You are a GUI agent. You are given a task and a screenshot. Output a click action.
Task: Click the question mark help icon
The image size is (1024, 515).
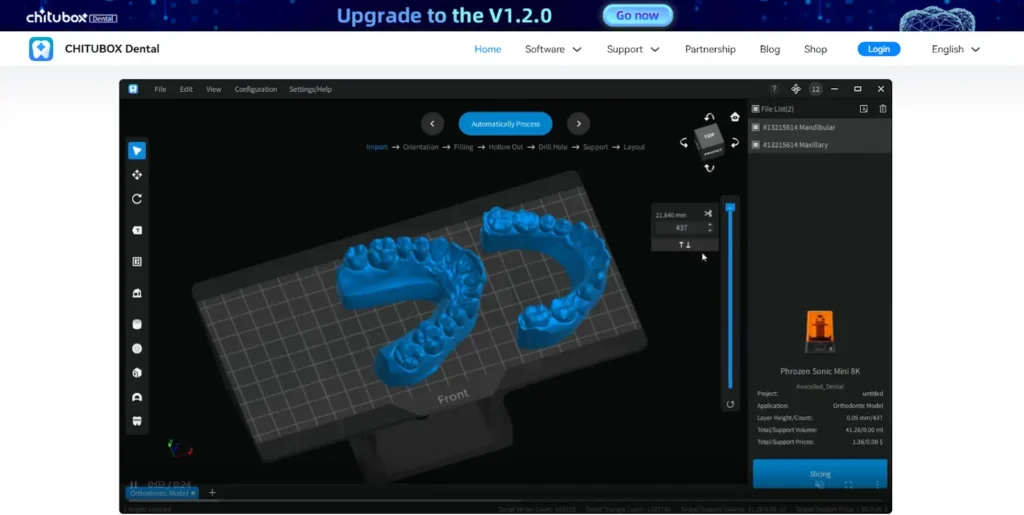click(774, 89)
